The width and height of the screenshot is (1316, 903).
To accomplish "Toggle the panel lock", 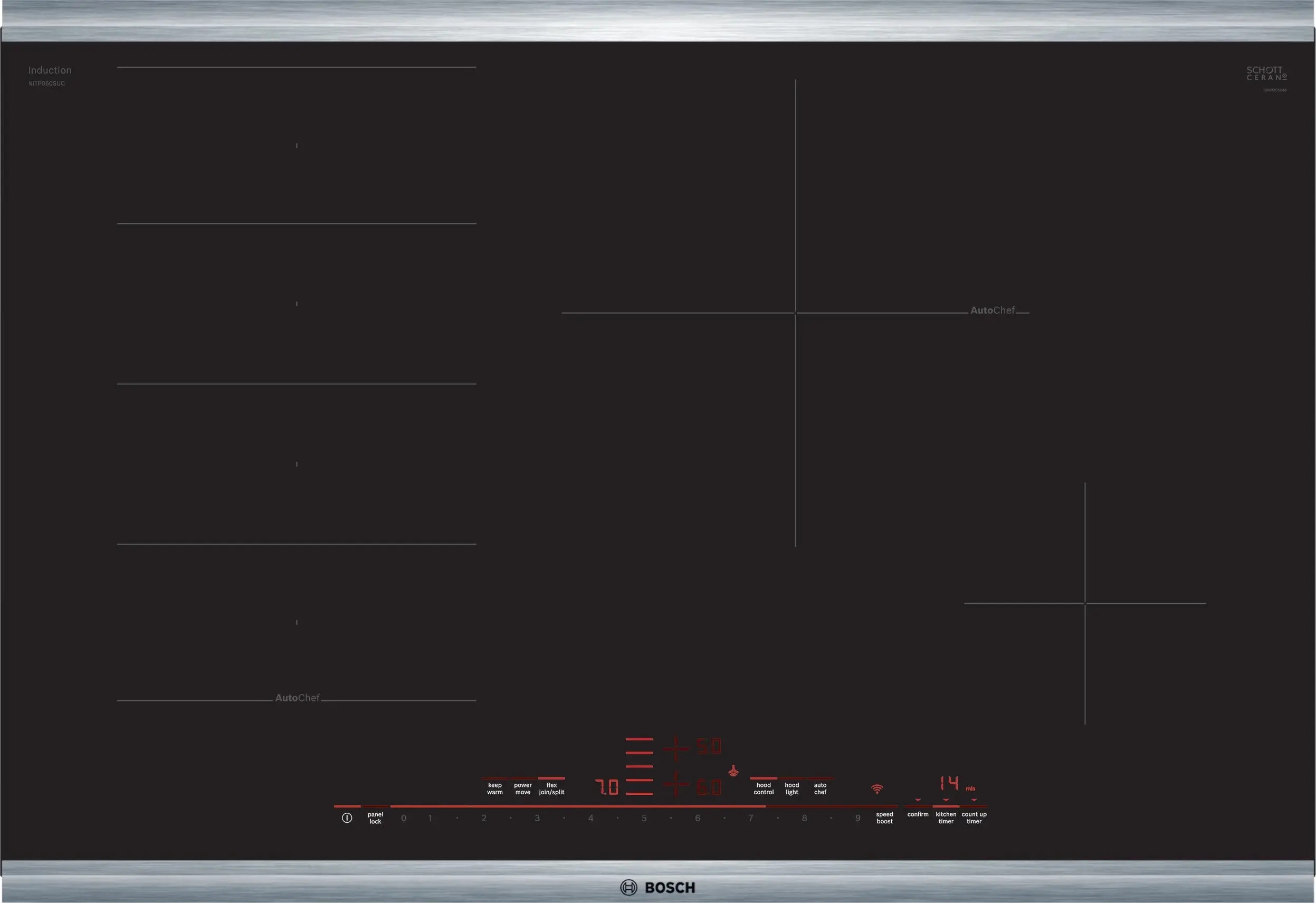I will (x=375, y=818).
